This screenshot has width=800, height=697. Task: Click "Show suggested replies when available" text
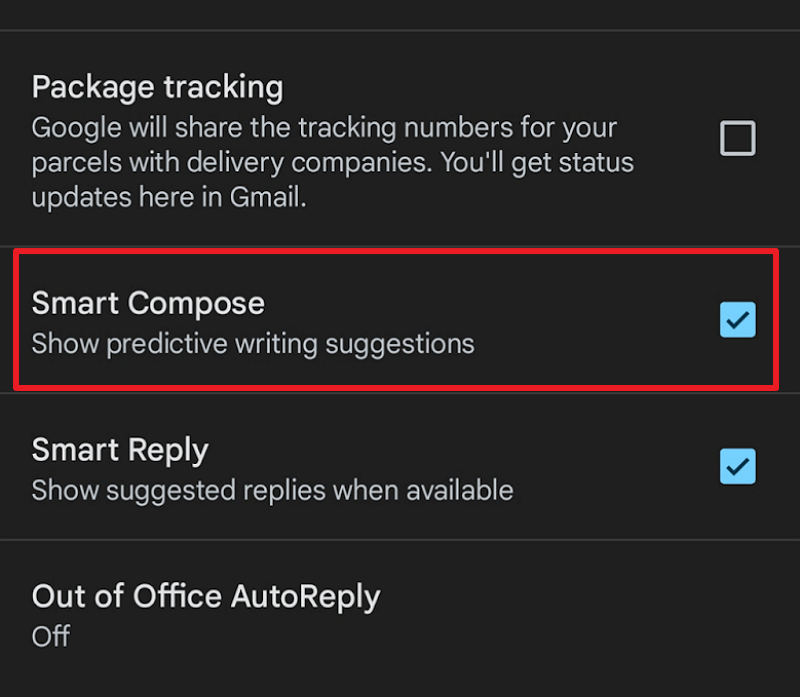click(272, 490)
